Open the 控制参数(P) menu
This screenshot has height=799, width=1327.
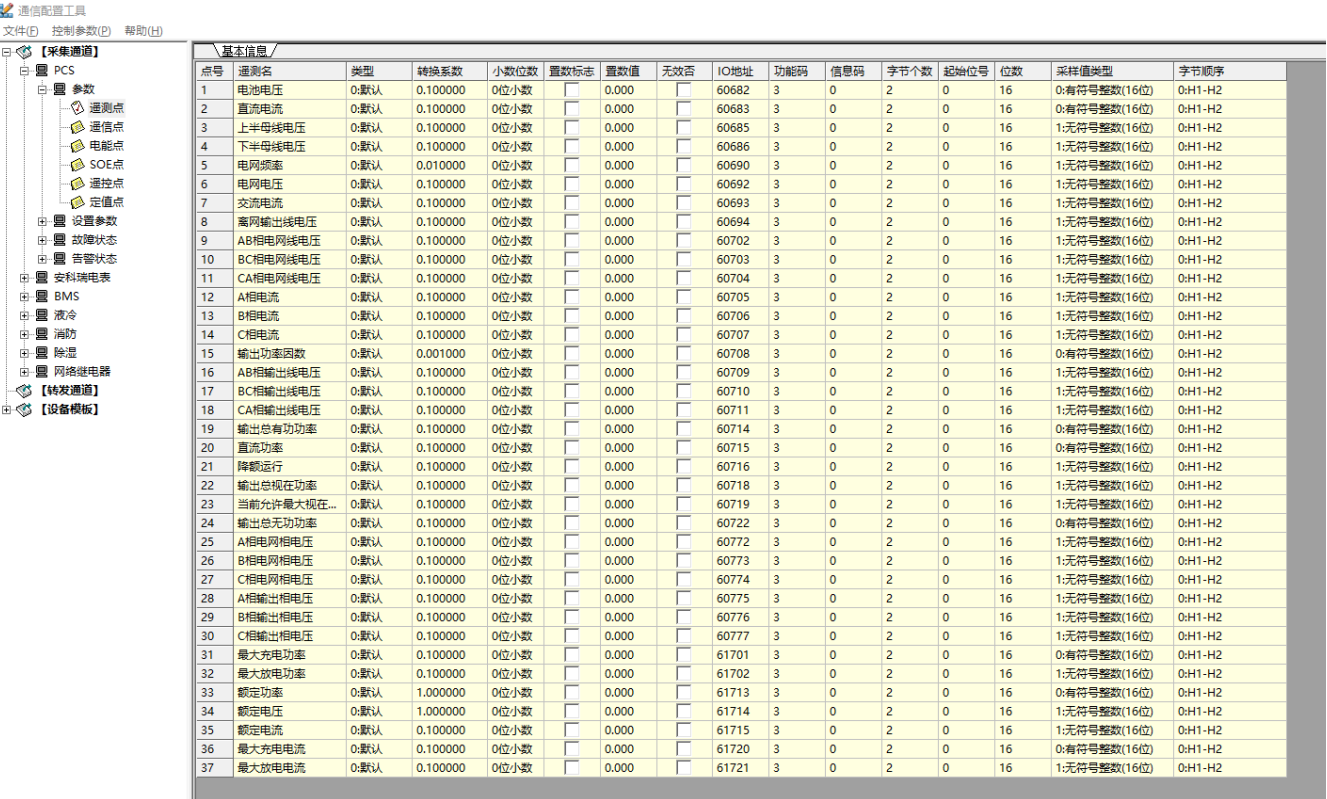(82, 31)
